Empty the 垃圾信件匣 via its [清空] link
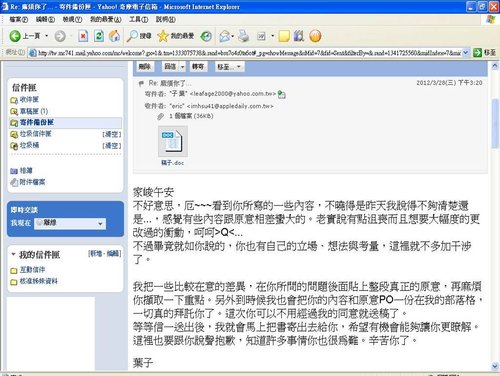Screen dimensions: 500x376 coord(112,134)
